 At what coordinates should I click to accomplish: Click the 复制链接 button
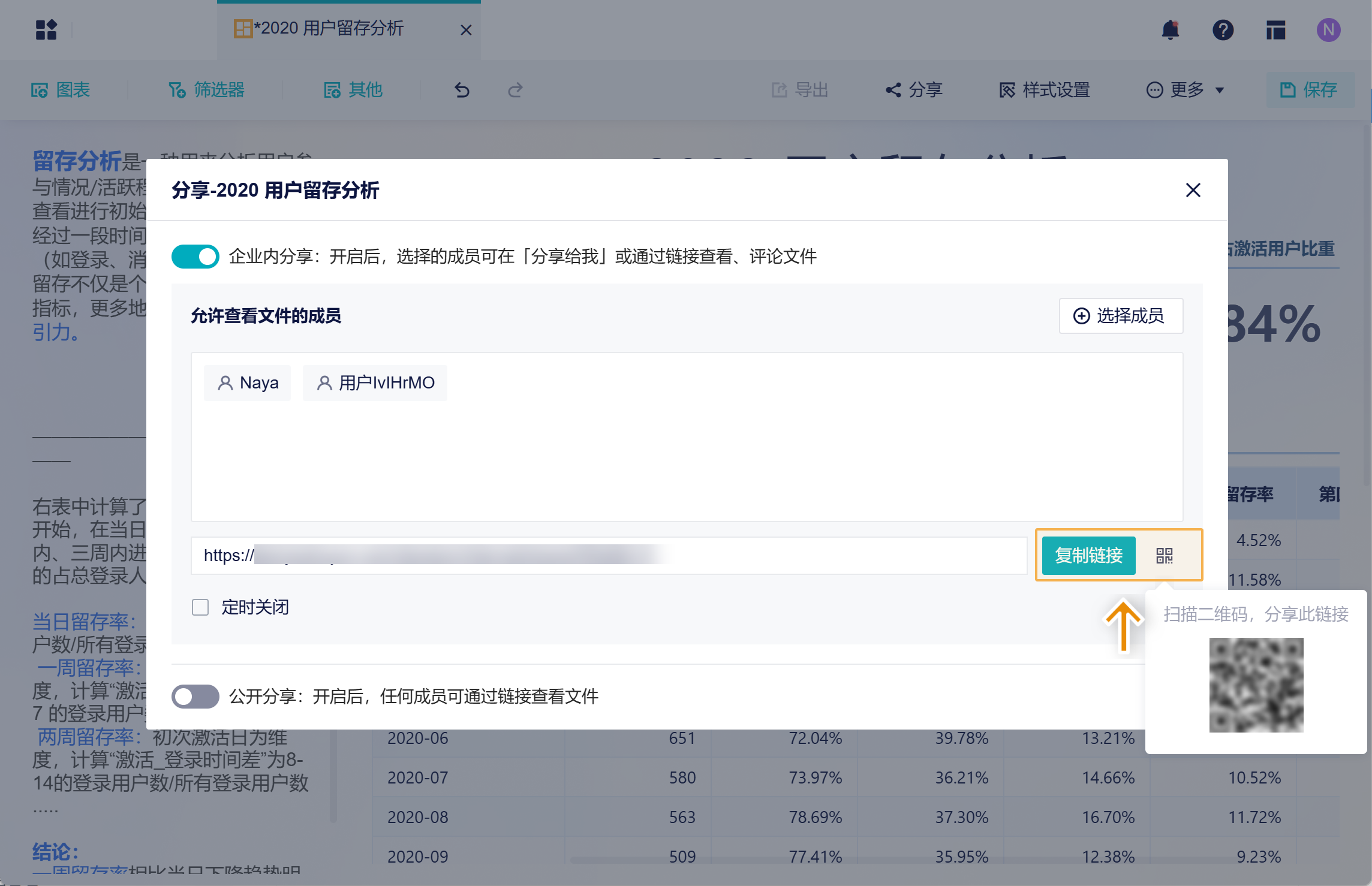click(x=1088, y=556)
